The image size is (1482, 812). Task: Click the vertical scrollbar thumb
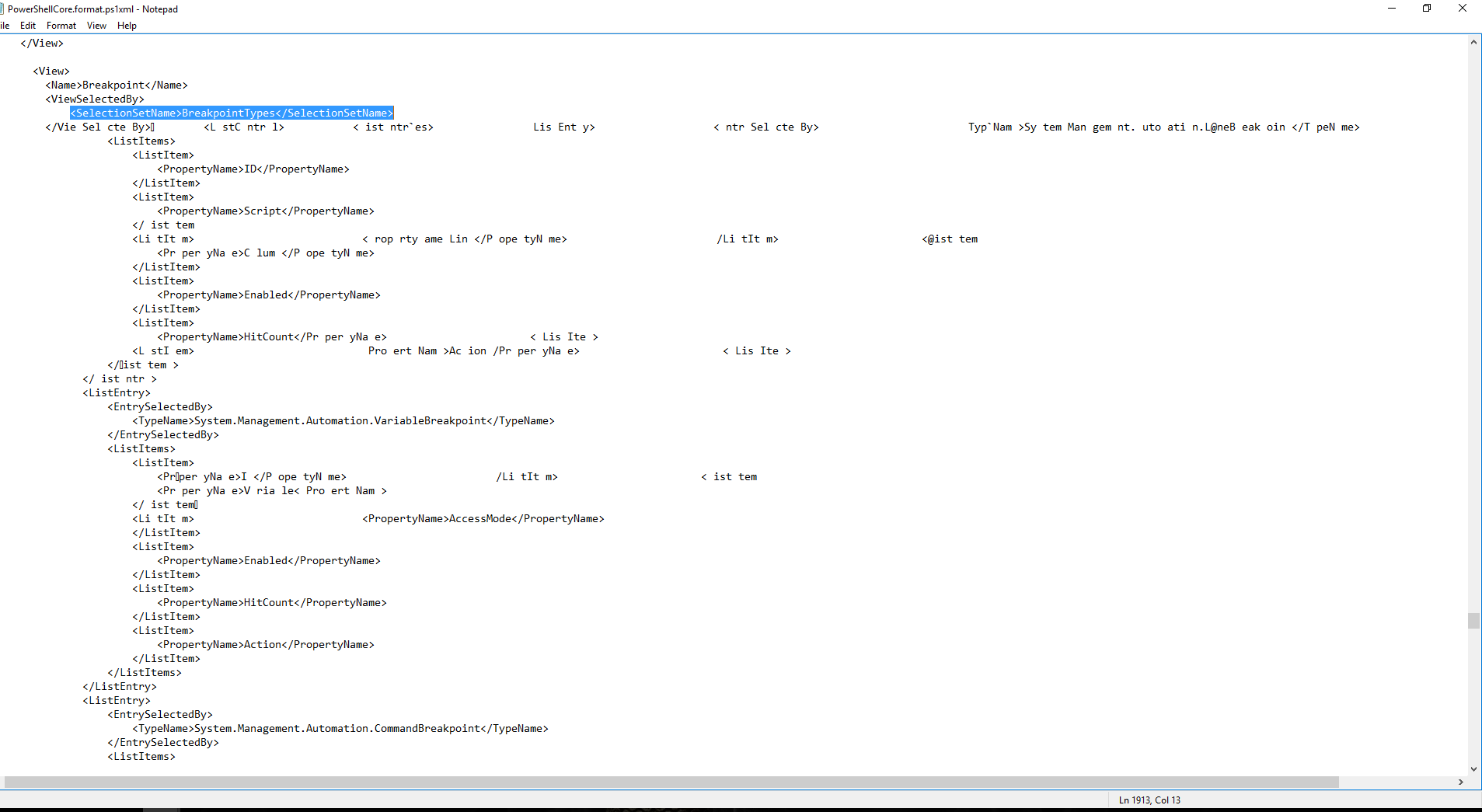(x=1472, y=620)
